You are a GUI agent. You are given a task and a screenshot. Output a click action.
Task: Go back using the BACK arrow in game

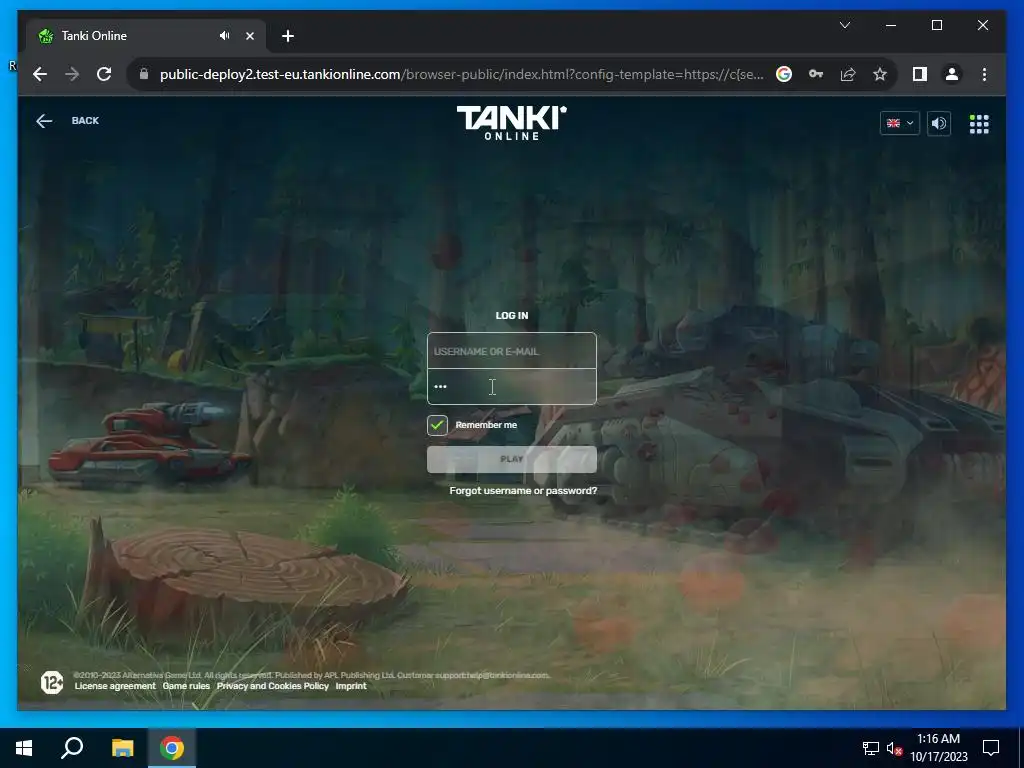tap(44, 121)
